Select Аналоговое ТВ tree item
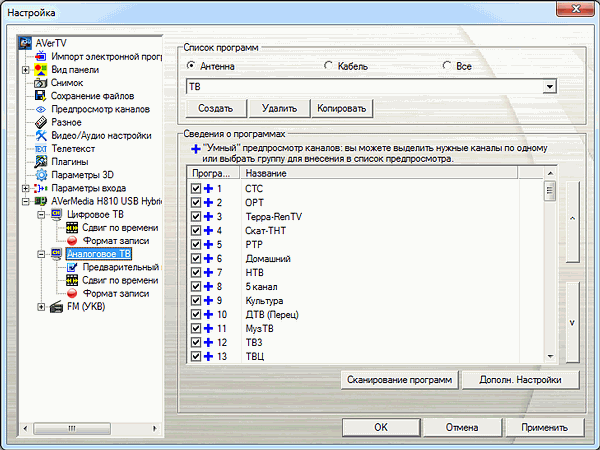Screen dimensions: 600x450 (x=99, y=254)
